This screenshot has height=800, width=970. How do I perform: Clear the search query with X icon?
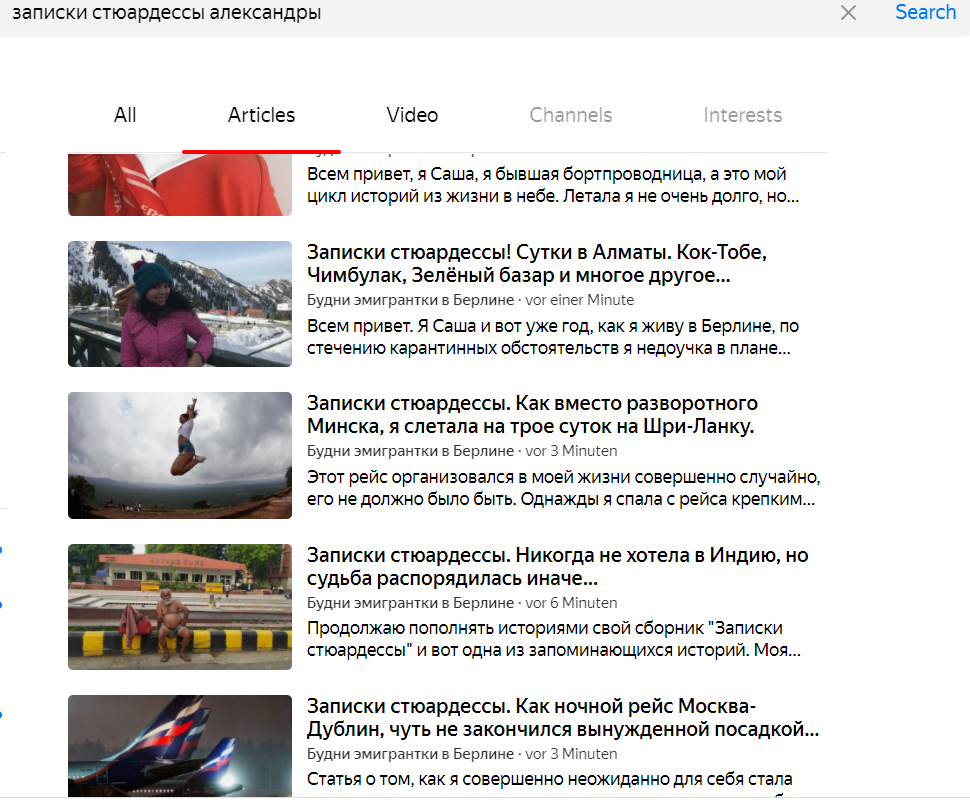[x=848, y=12]
